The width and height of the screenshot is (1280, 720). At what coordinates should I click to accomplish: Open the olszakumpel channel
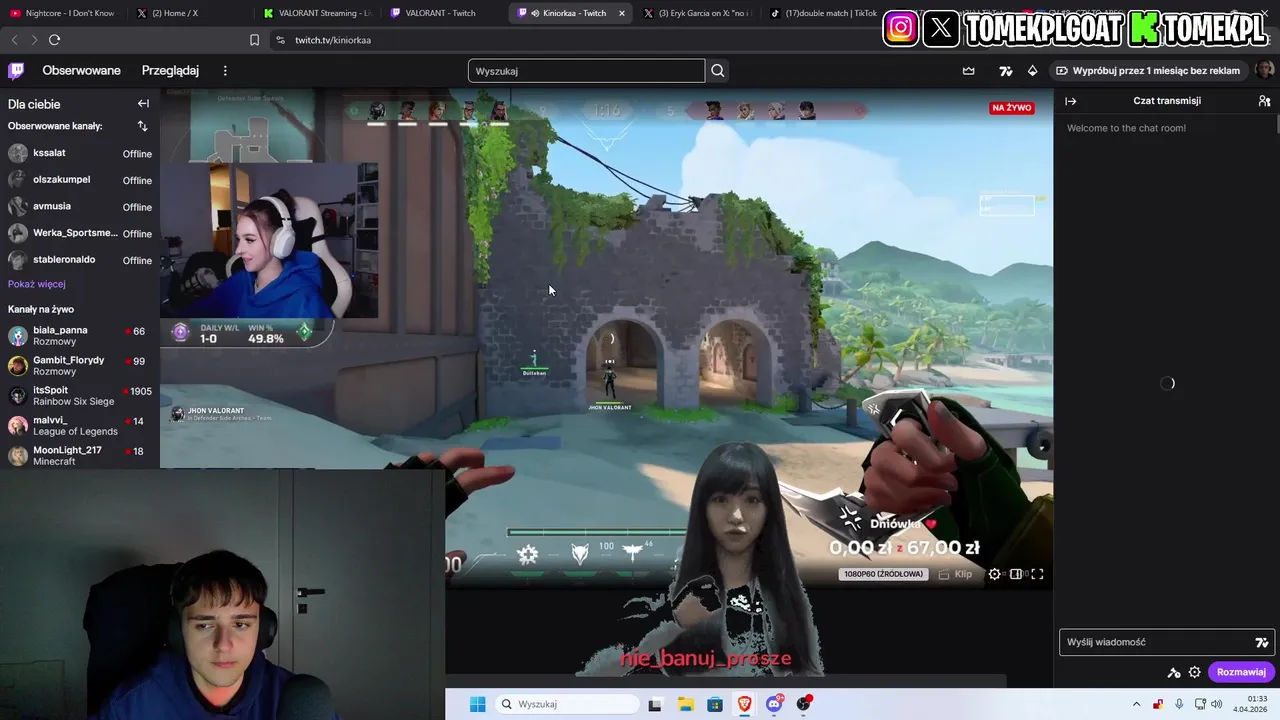[x=80, y=180]
